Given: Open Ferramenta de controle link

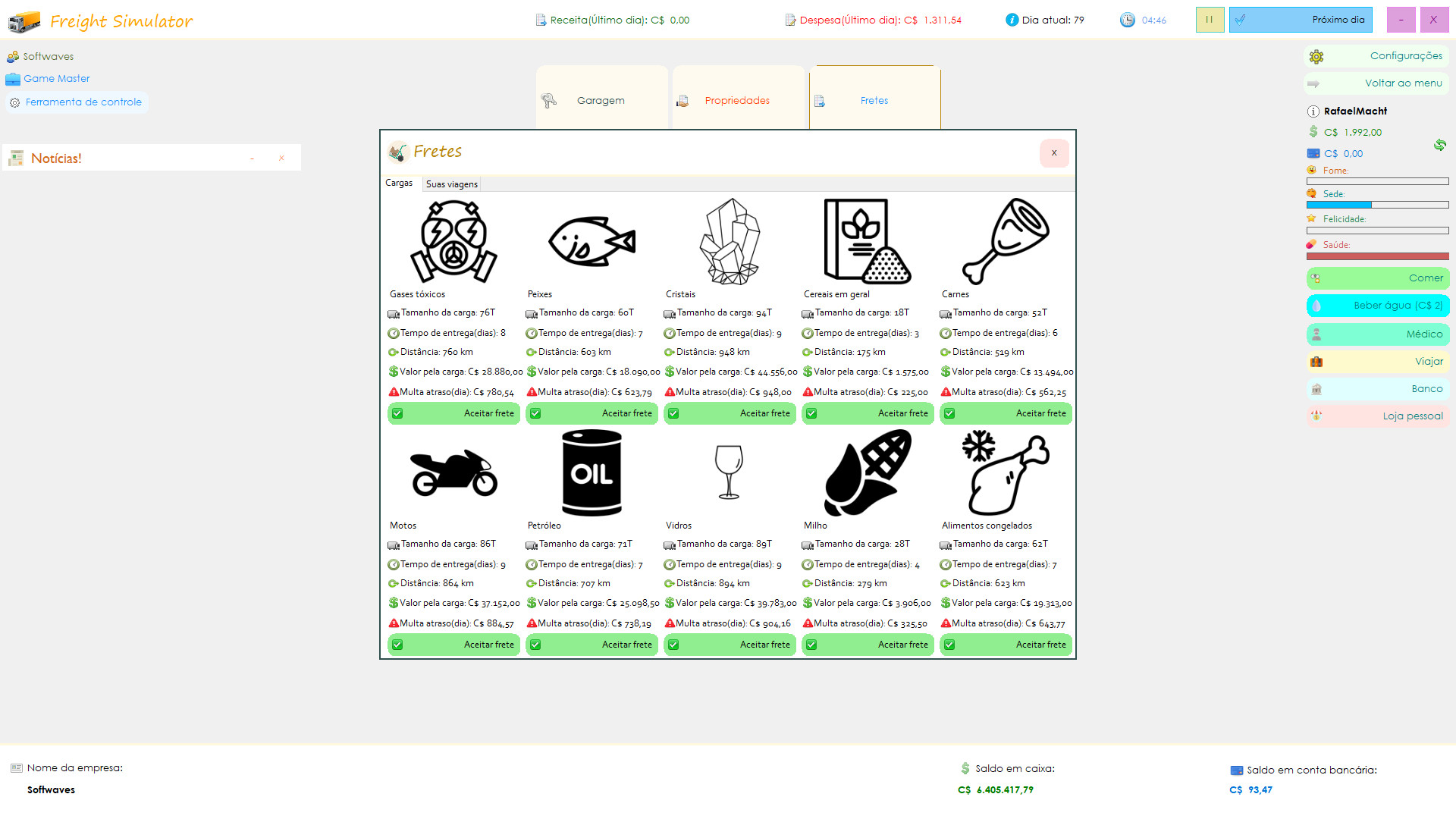Looking at the screenshot, I should click(x=83, y=102).
